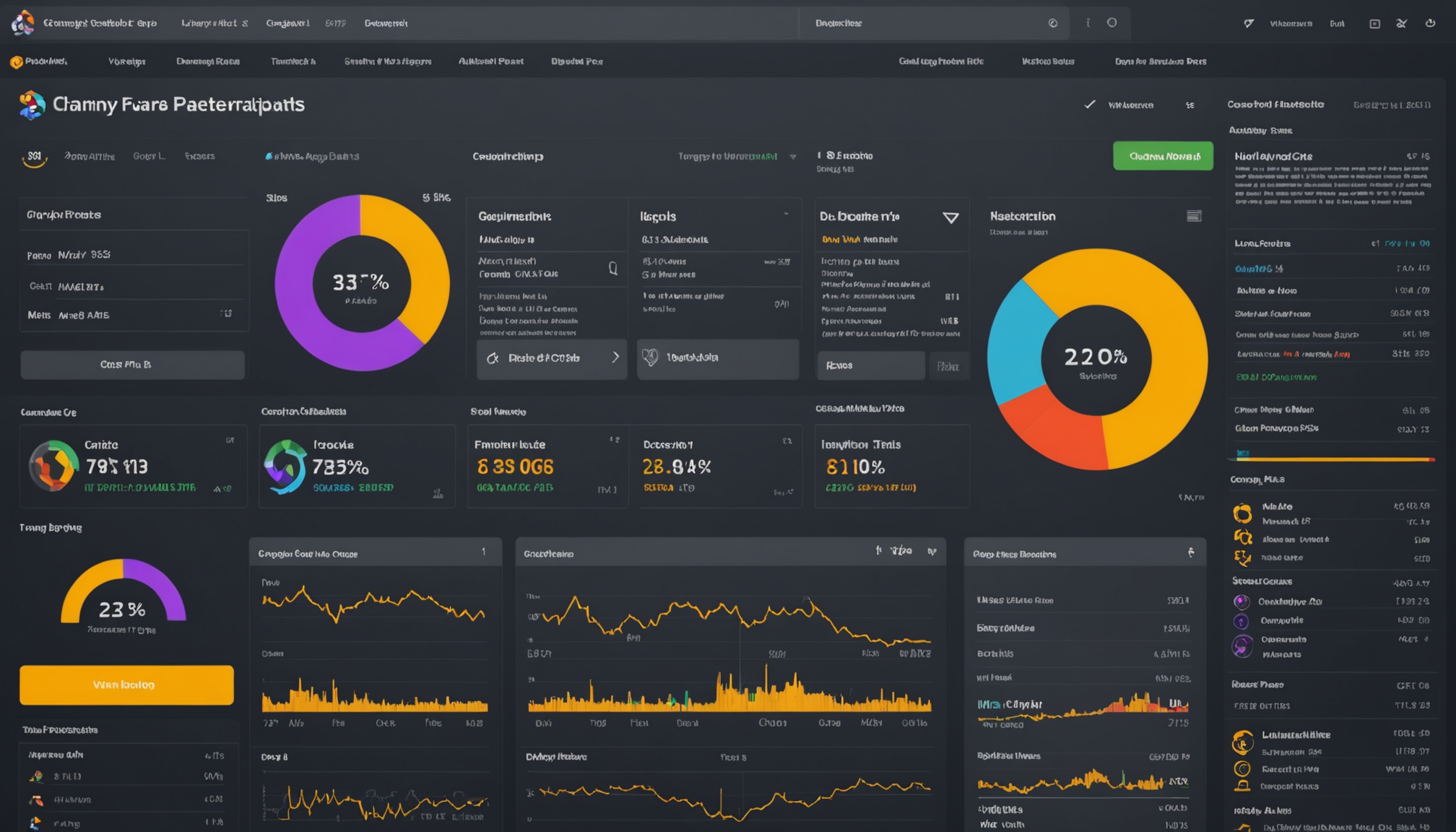Viewport: 1456px width, 832px height.
Task: Click the colorful app logo in top-left corner
Action: click(22, 23)
